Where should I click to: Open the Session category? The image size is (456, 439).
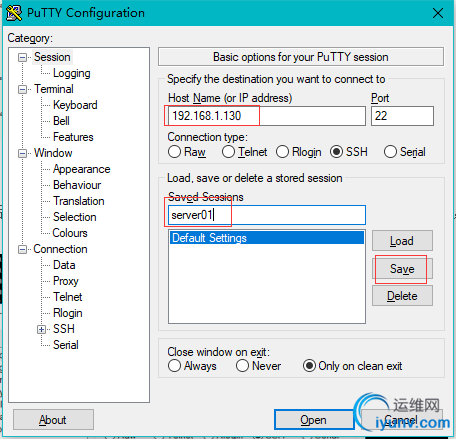click(x=52, y=57)
